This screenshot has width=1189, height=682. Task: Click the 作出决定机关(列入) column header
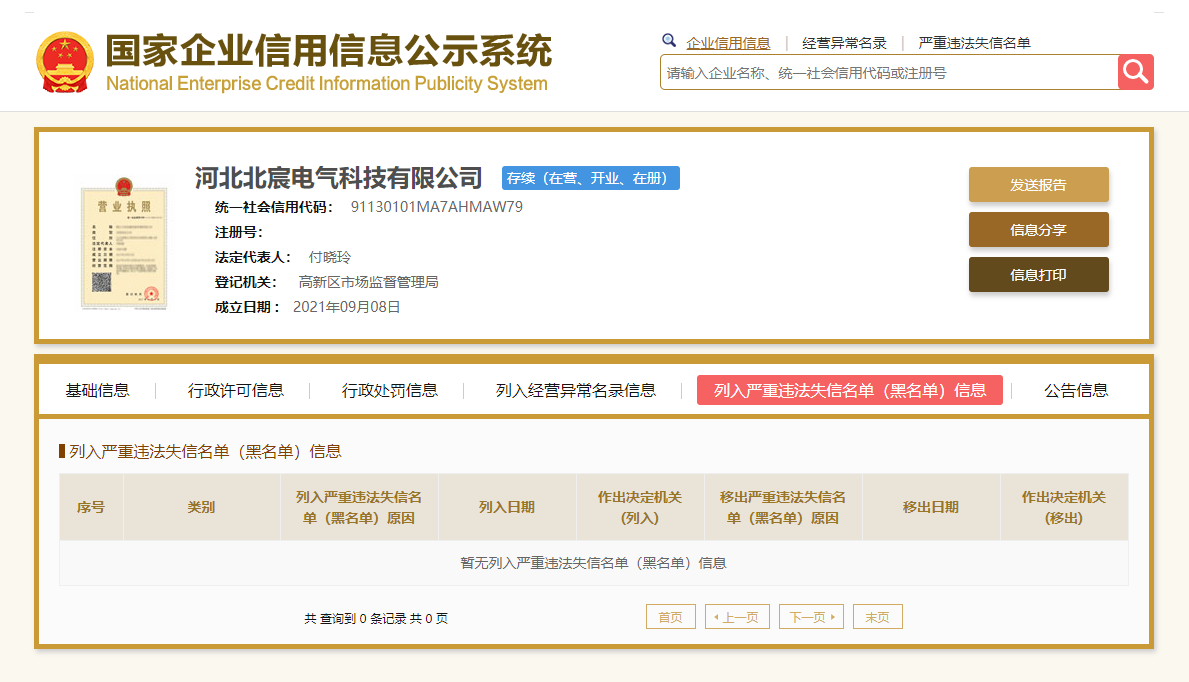640,507
